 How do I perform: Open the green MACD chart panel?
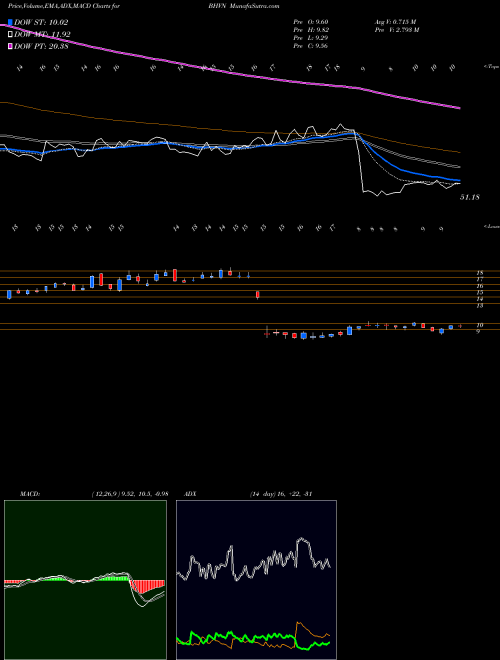85,580
